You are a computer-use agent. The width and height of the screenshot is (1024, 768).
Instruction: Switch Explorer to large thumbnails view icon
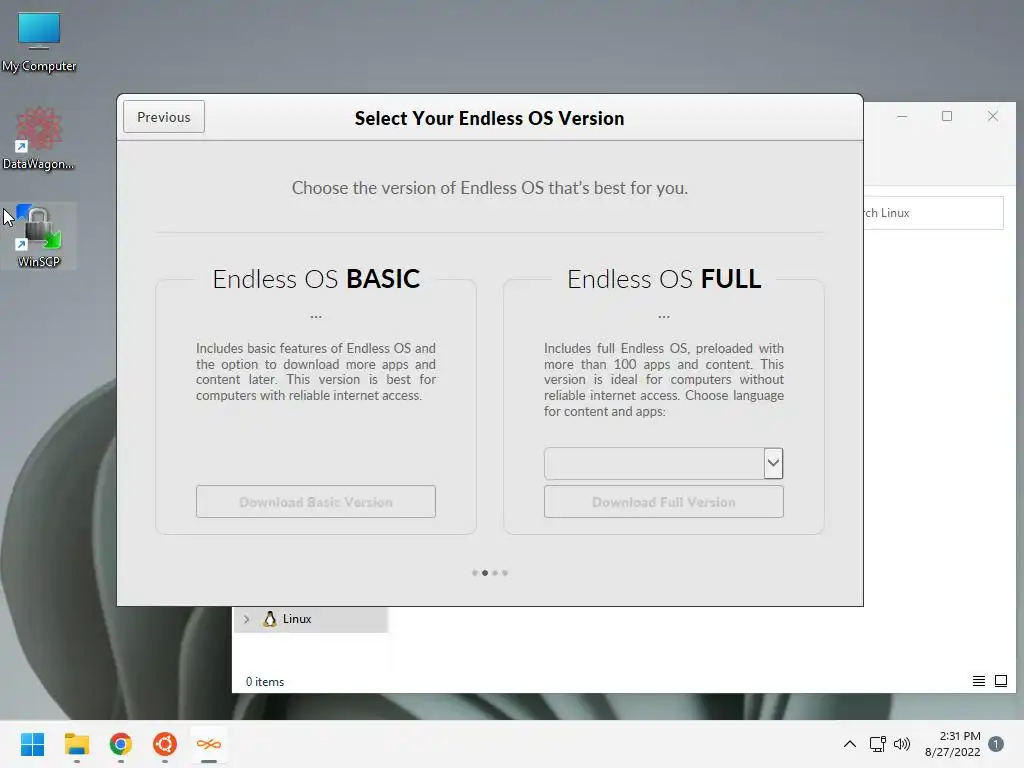pyautogui.click(x=1000, y=681)
